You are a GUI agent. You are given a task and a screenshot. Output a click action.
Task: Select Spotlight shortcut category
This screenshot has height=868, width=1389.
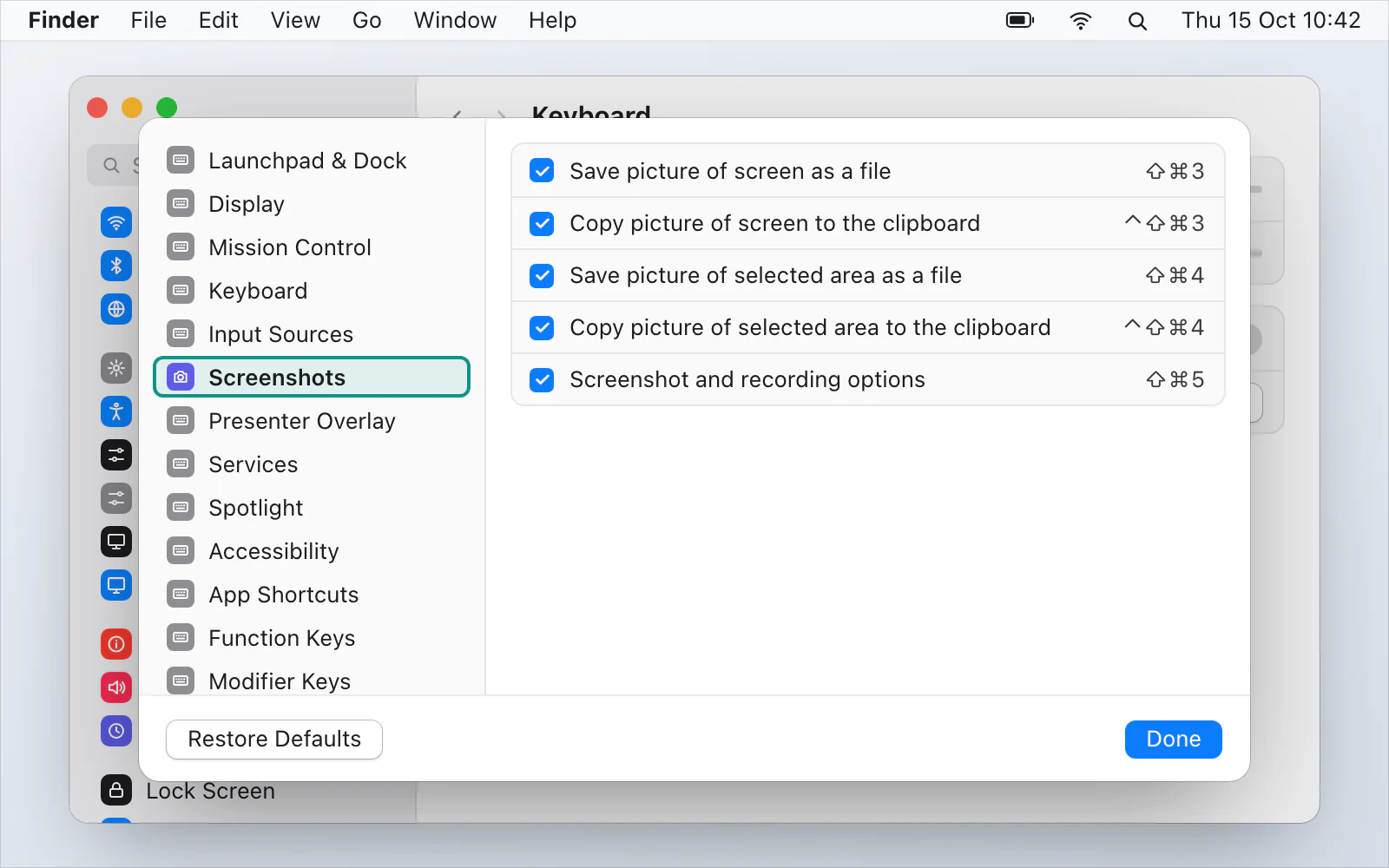click(312, 508)
